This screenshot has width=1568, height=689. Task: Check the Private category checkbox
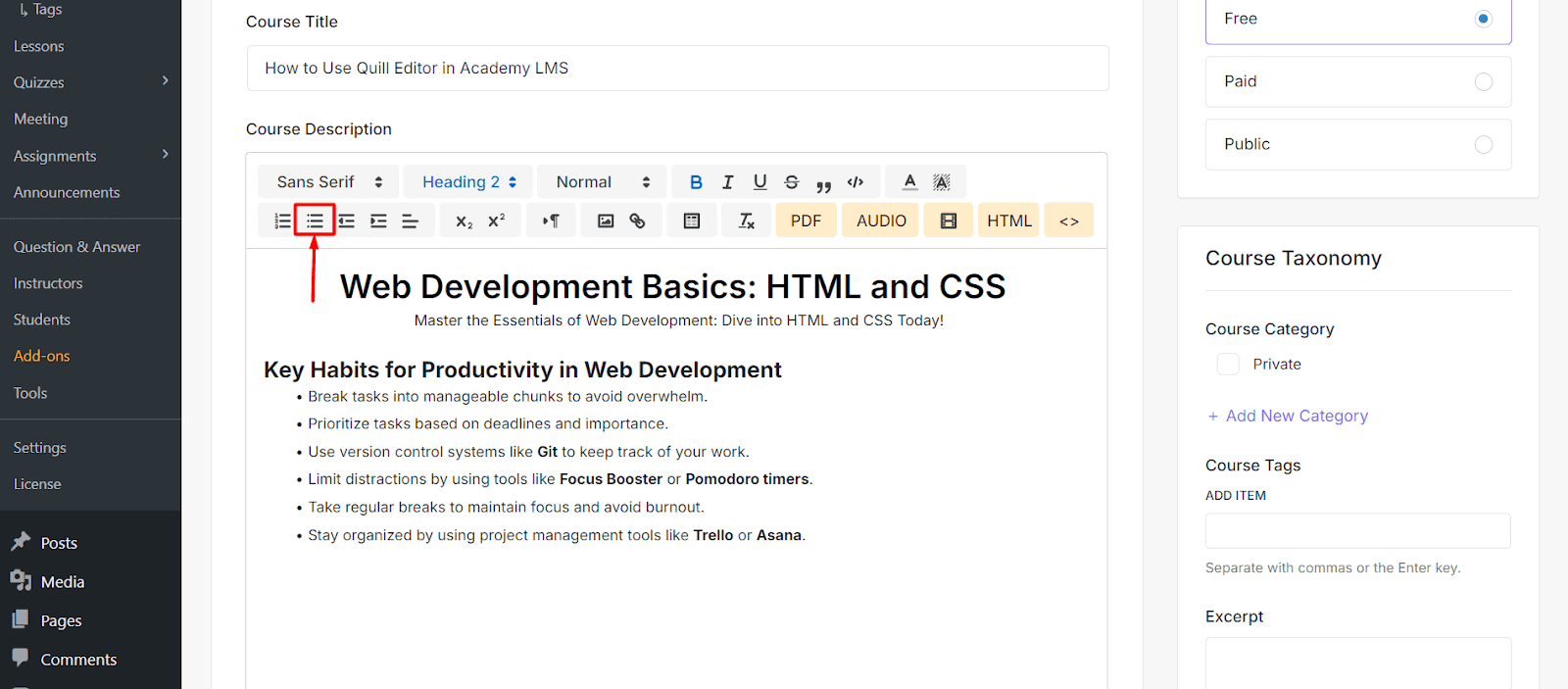coord(1228,365)
